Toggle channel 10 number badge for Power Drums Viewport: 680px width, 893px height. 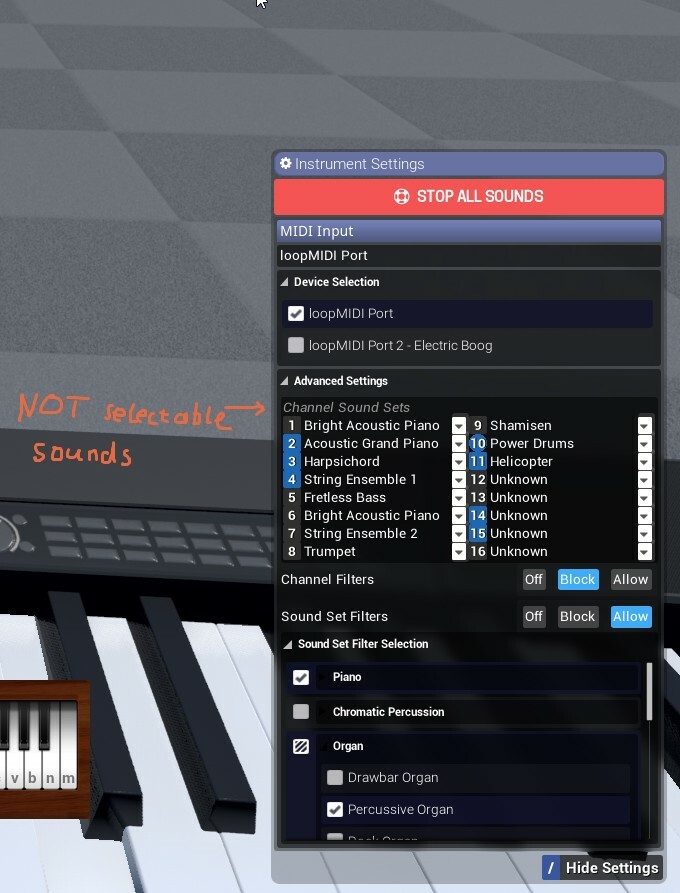pos(478,443)
